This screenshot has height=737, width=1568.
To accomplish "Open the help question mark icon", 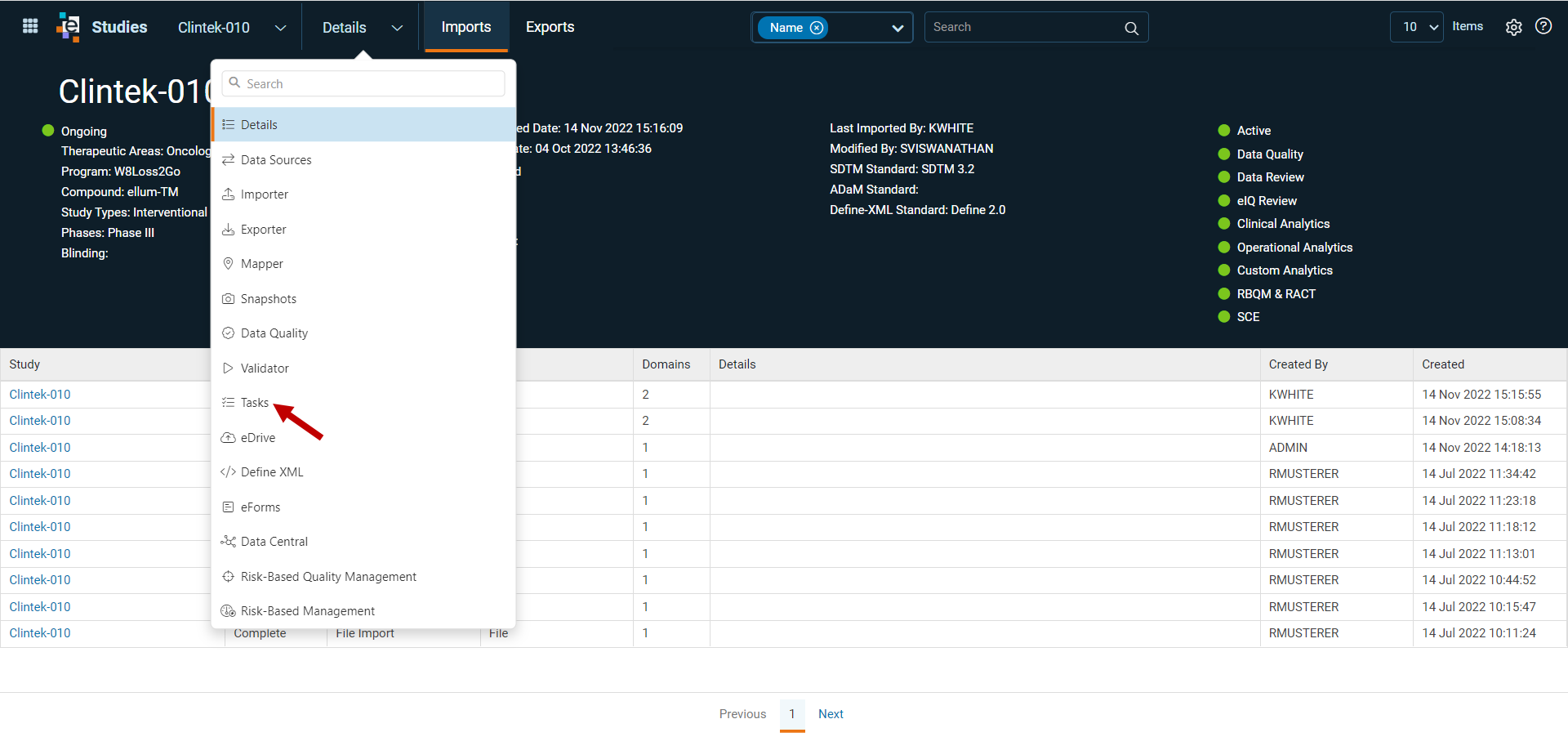I will click(x=1543, y=26).
